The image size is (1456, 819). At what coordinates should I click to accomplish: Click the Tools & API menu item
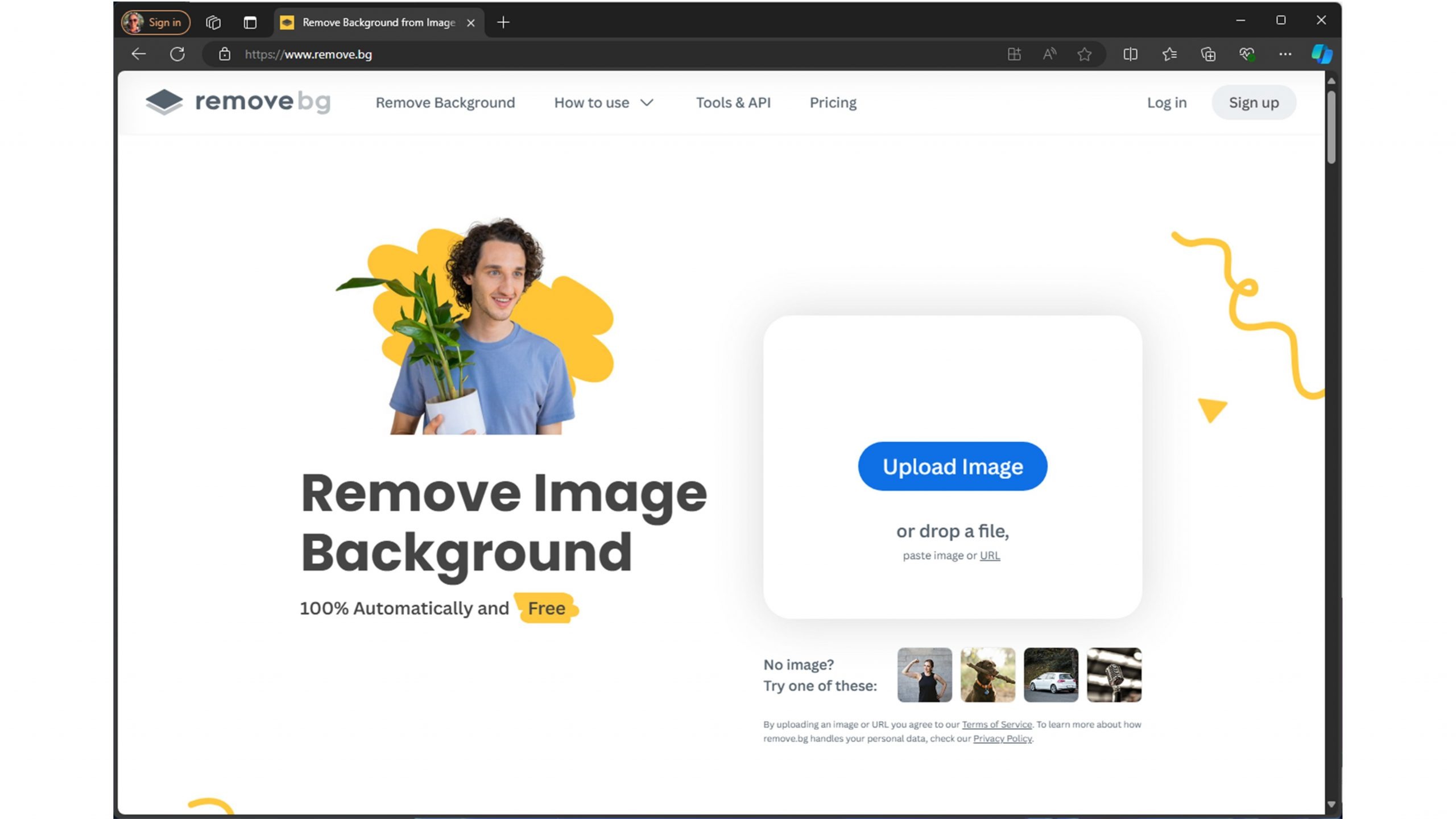tap(733, 102)
